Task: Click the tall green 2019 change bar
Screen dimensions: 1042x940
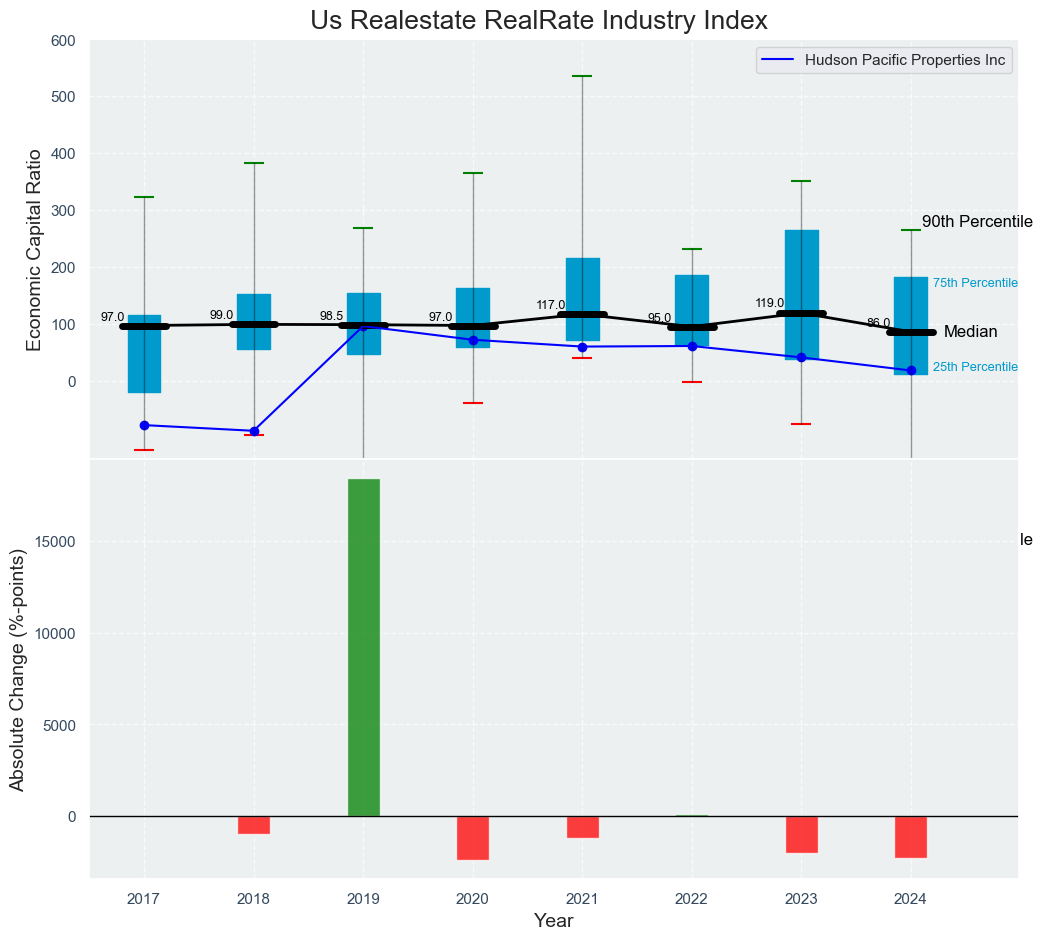Action: pos(363,647)
